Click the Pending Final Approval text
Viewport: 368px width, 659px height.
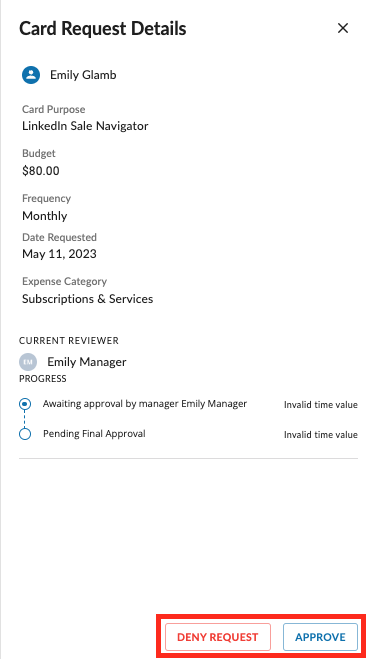pos(94,434)
